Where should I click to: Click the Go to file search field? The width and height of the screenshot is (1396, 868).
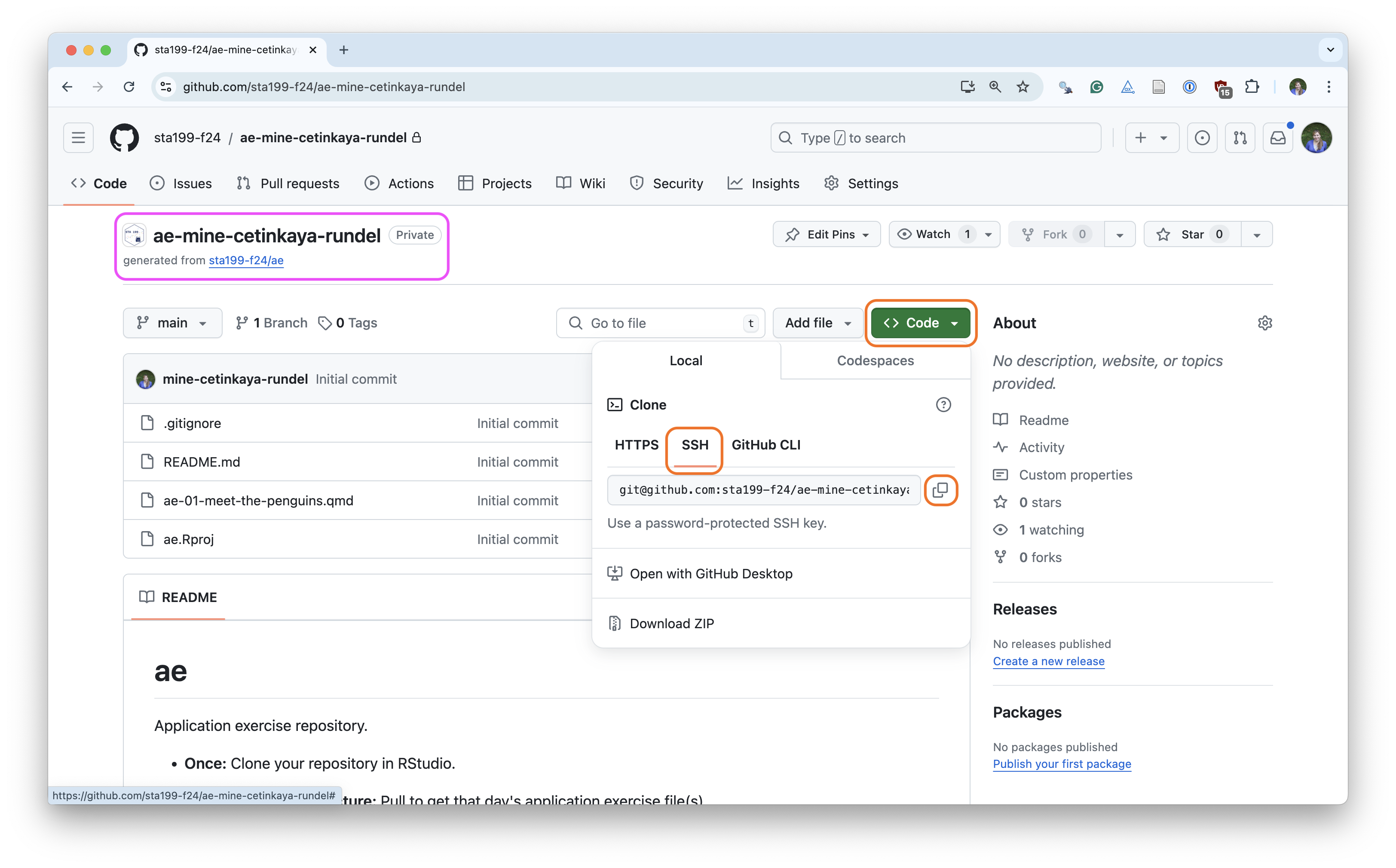click(660, 323)
